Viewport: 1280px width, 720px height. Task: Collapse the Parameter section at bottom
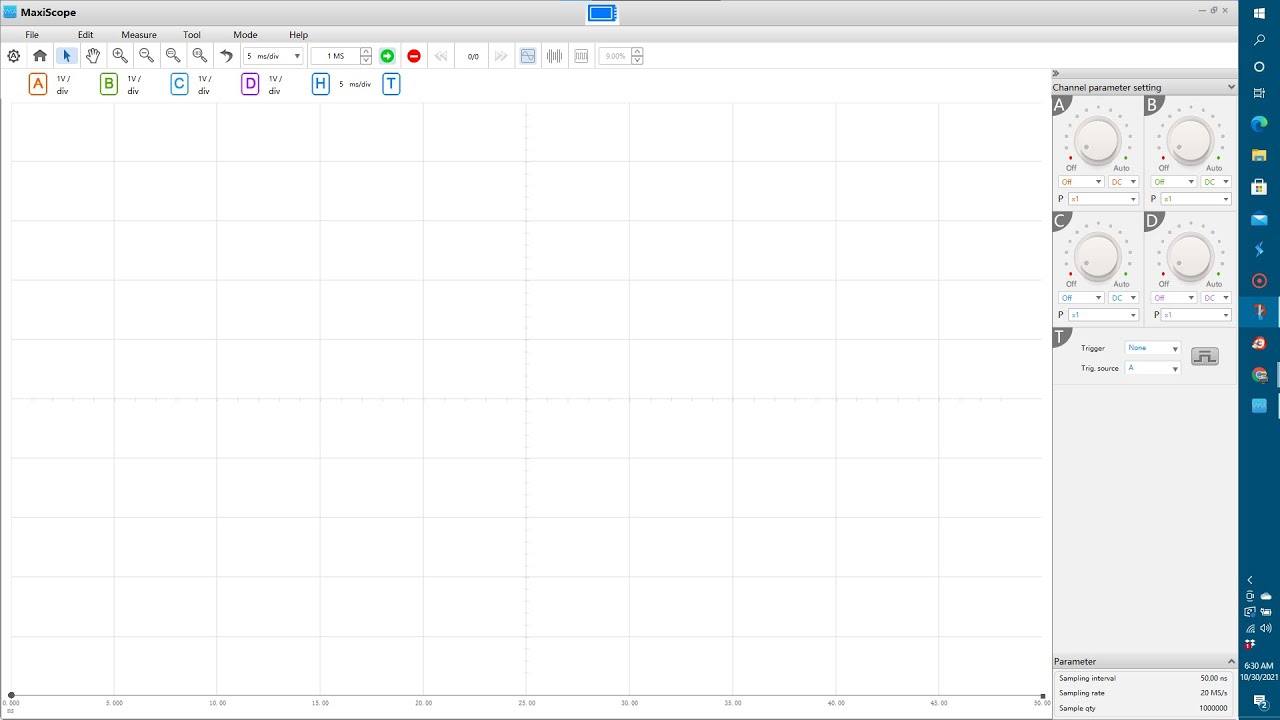tap(1231, 661)
